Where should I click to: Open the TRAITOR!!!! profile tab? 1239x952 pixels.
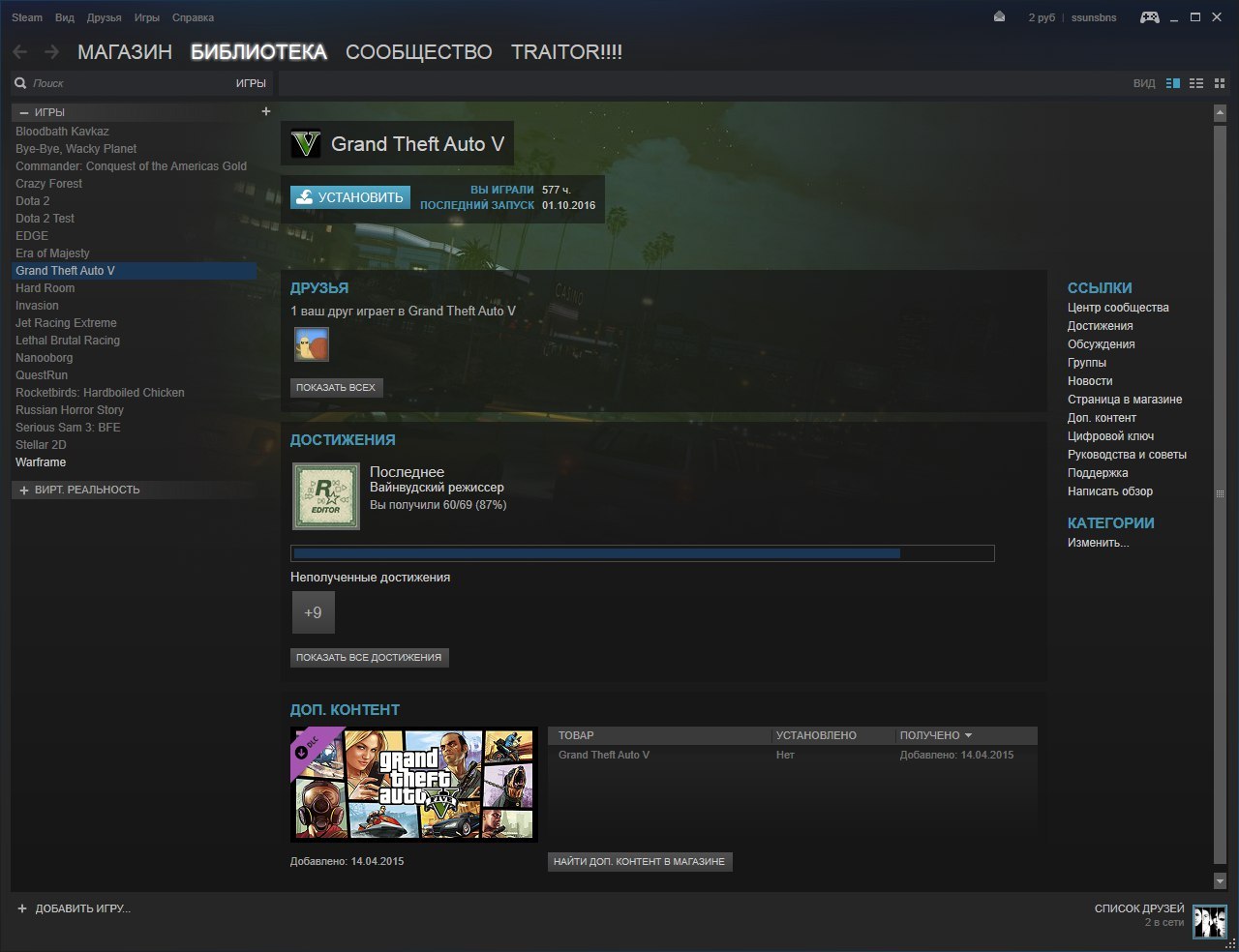tap(567, 52)
